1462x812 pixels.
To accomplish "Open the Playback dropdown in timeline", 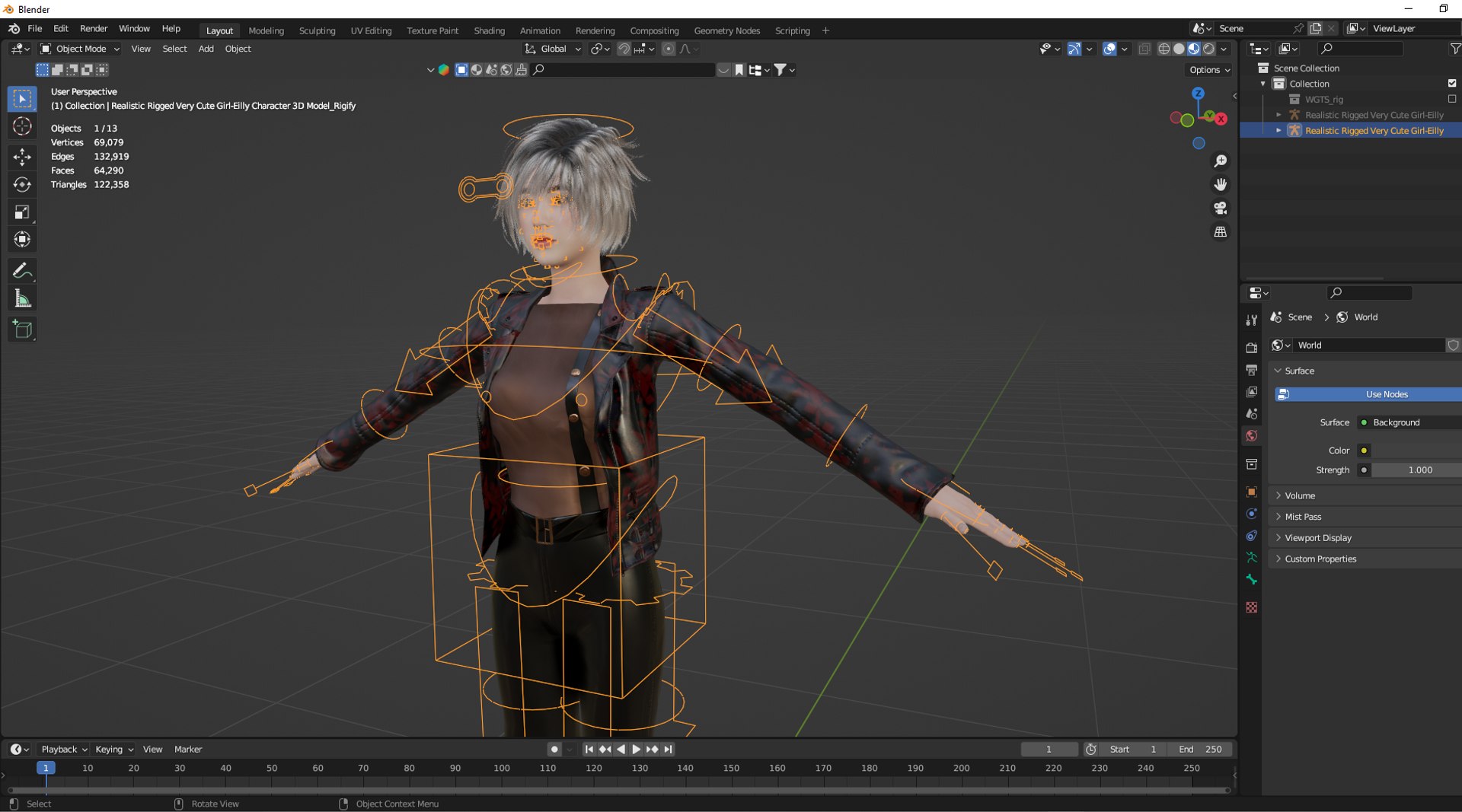I will click(65, 750).
